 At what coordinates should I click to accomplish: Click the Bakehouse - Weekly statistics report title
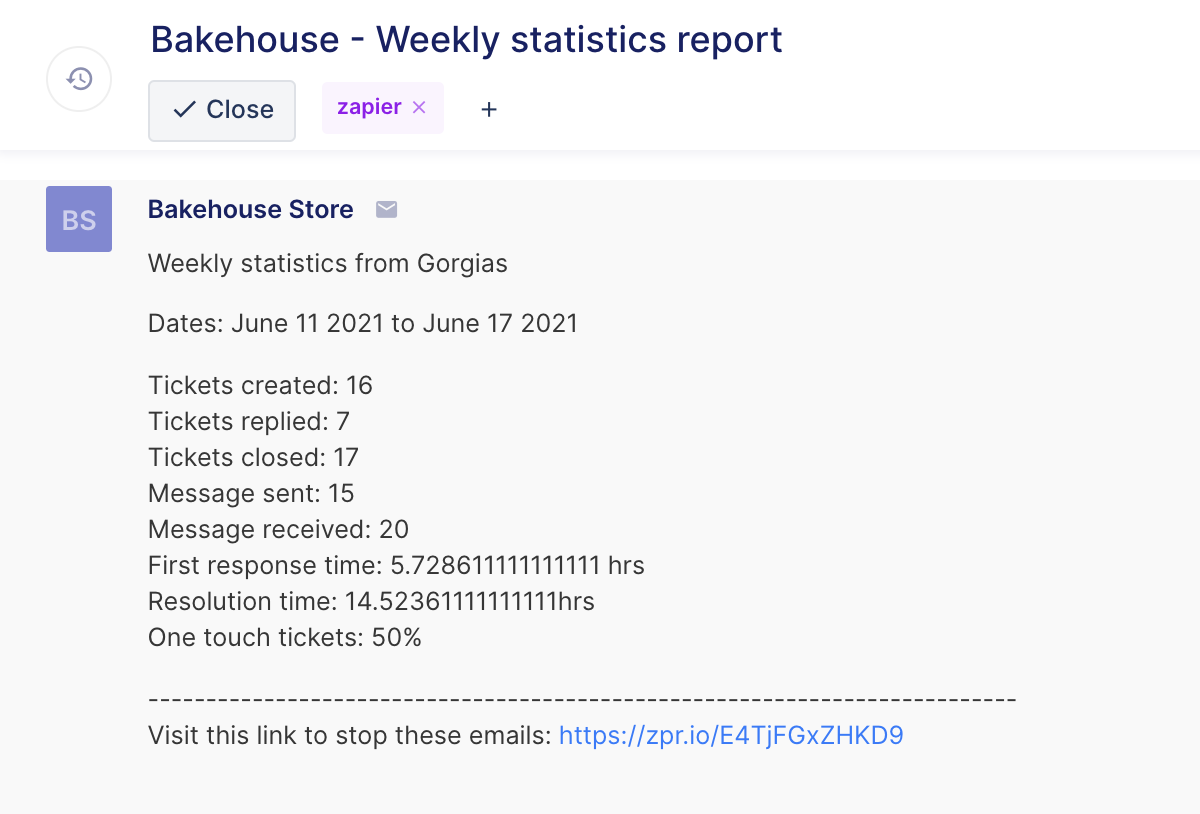[x=466, y=40]
